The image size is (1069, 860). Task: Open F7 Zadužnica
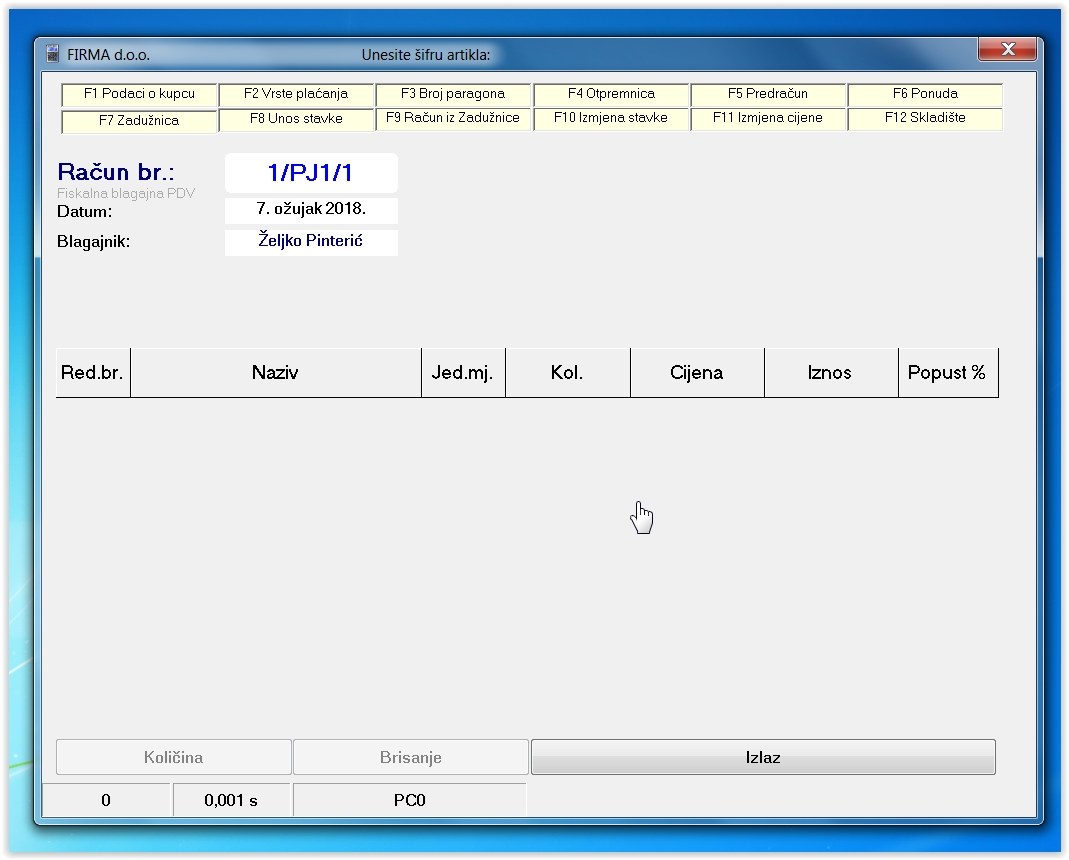pyautogui.click(x=139, y=121)
